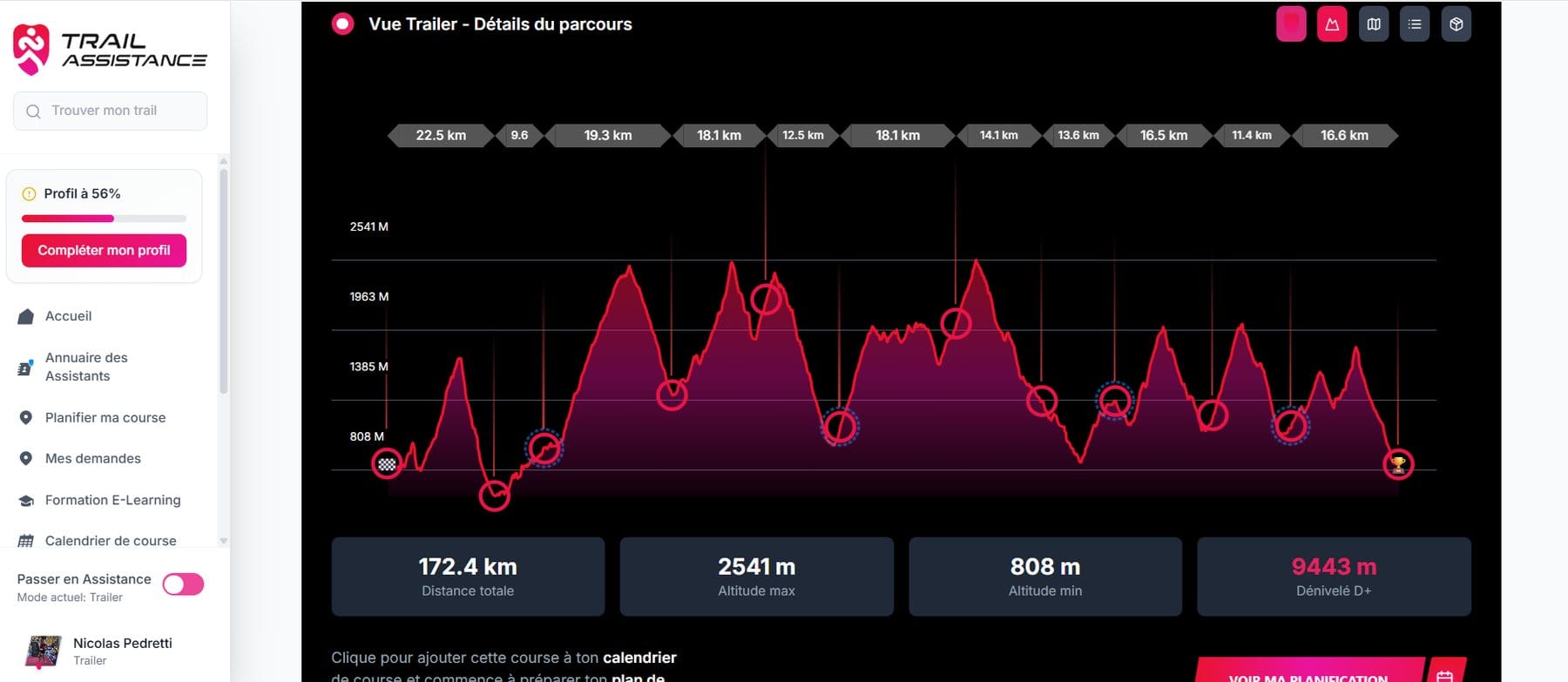
Task: Select the 19.3 km segment label
Action: [608, 136]
